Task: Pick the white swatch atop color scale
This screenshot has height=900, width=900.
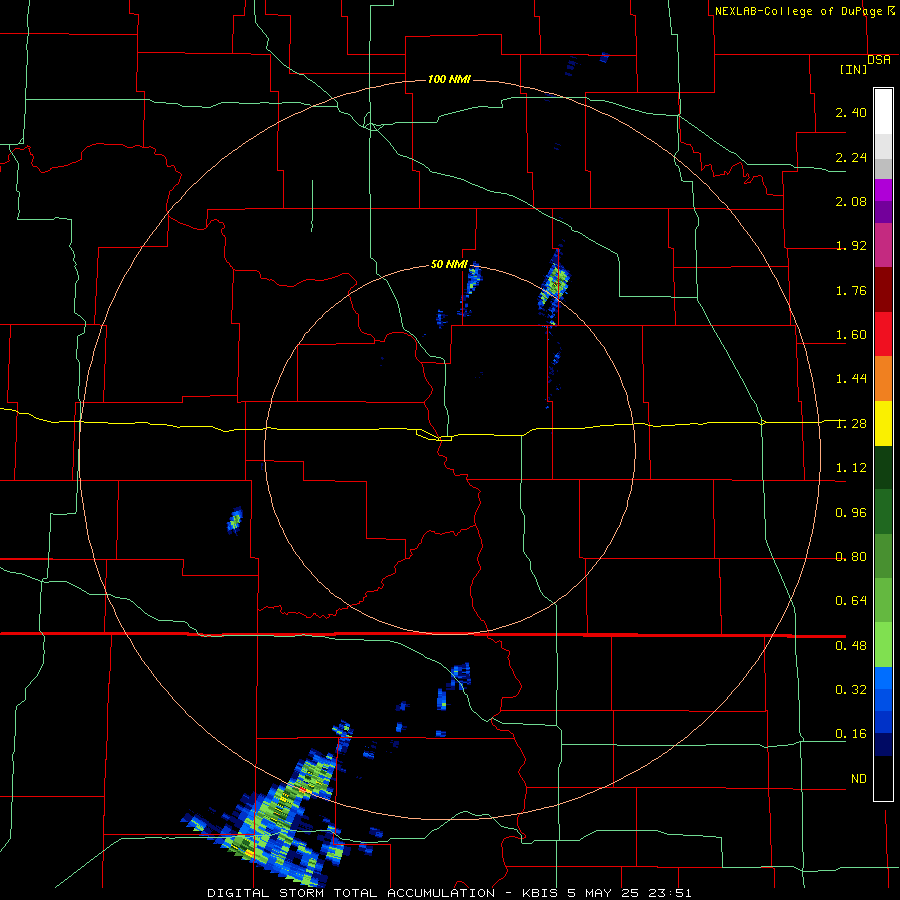Action: point(883,111)
